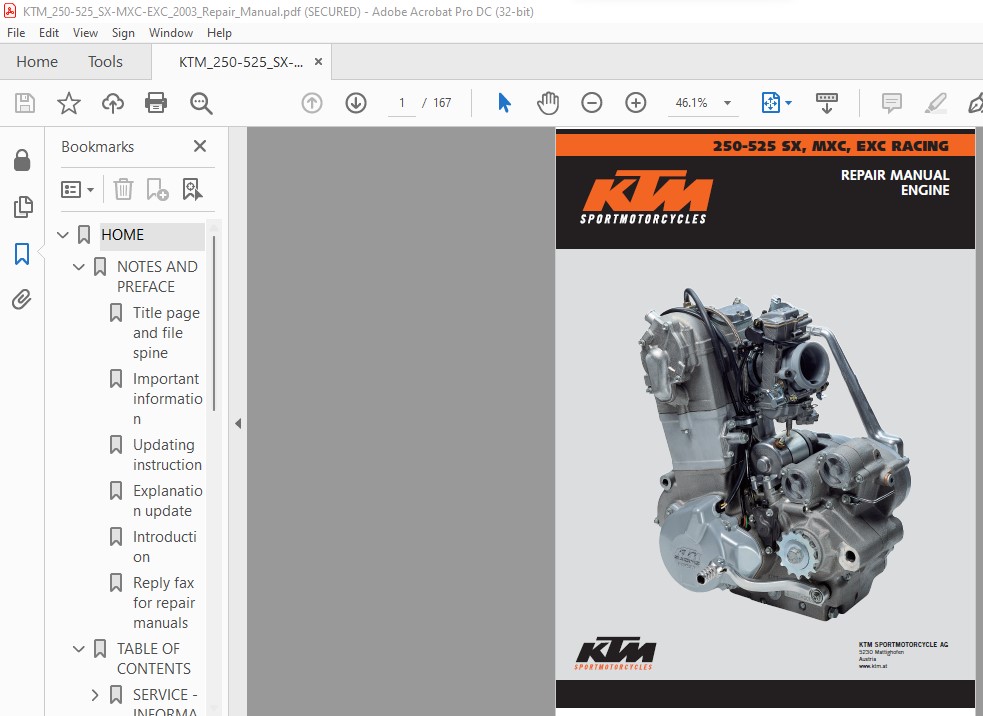
Task: Click the scrolling mode keyboard-arrow icon
Action: click(x=827, y=103)
